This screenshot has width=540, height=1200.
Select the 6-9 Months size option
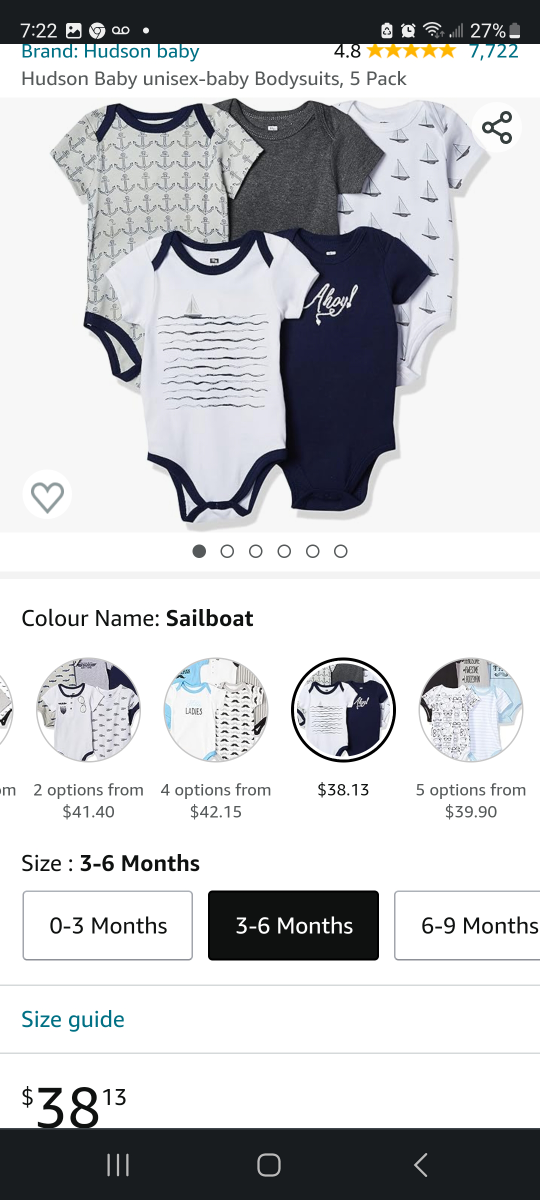click(x=468, y=926)
